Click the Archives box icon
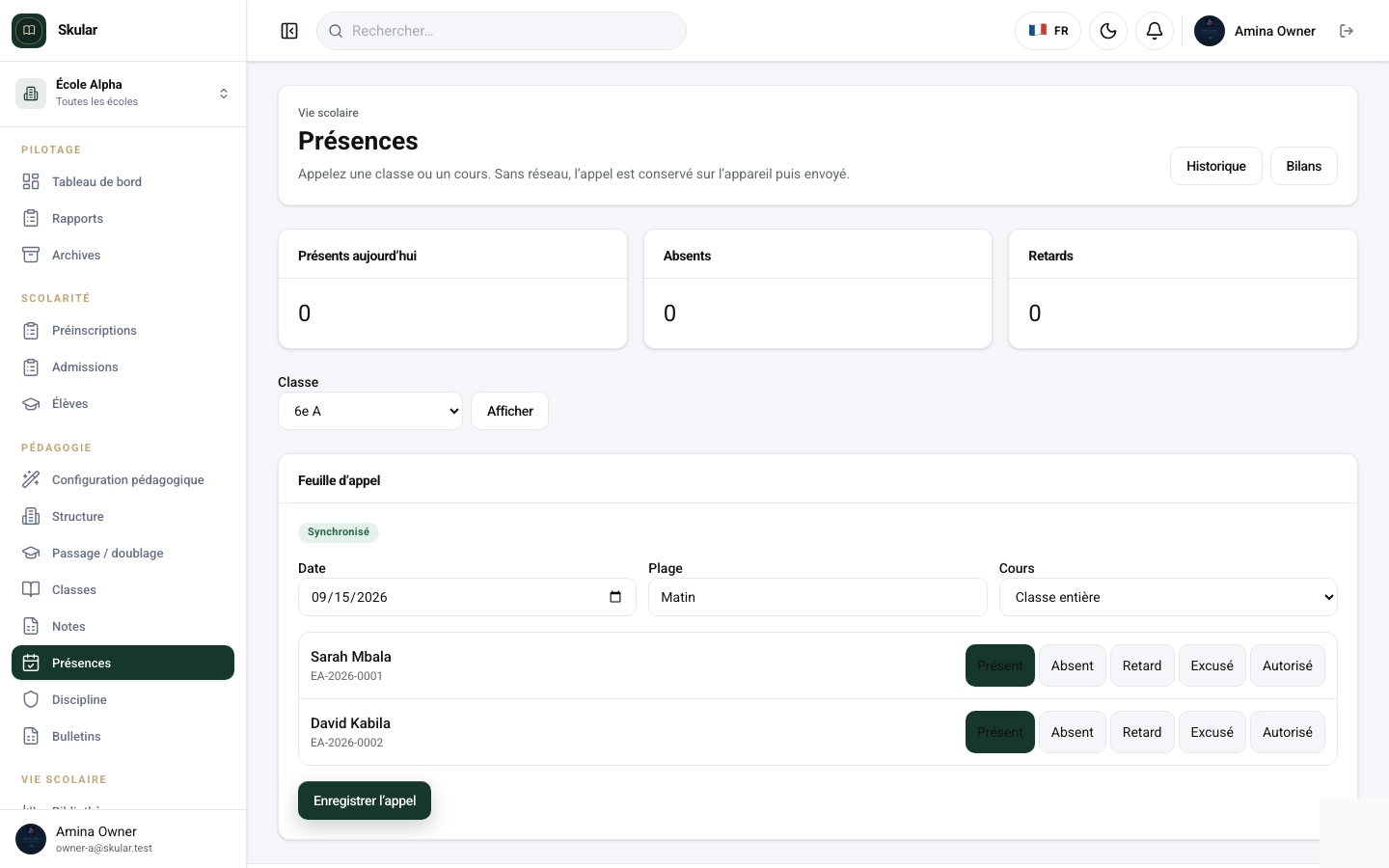1389x868 pixels. (31, 255)
